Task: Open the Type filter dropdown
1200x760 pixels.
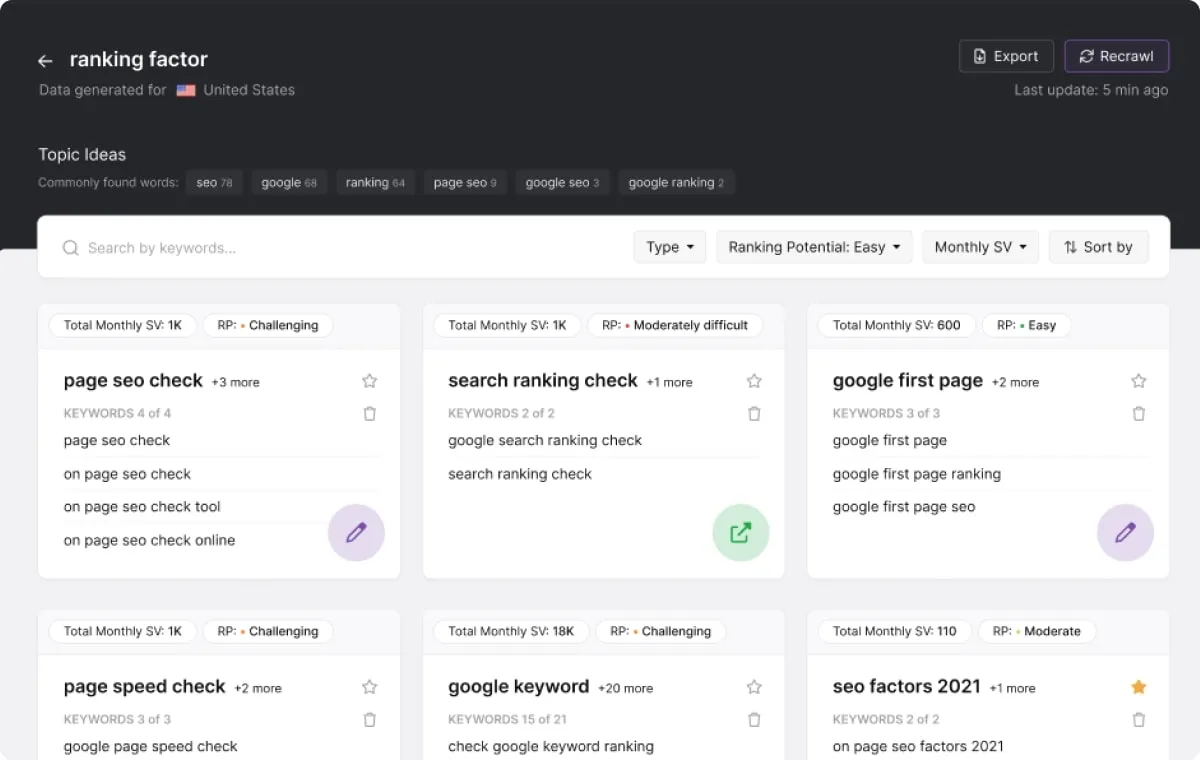Action: click(x=669, y=247)
